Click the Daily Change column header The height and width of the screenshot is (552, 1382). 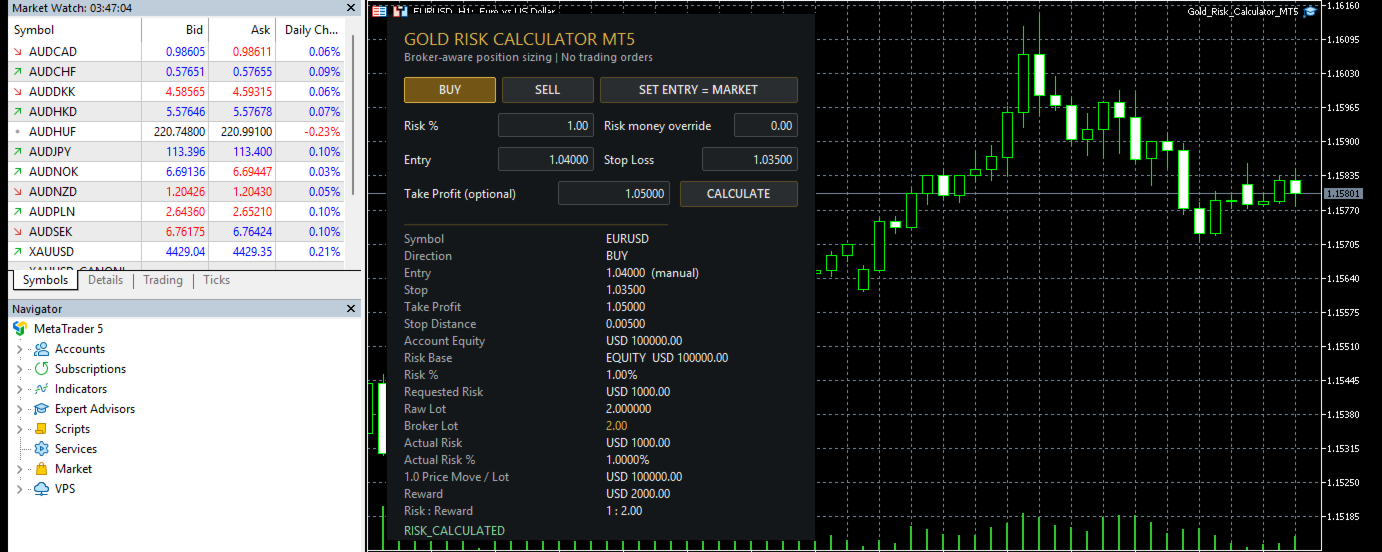(x=310, y=30)
